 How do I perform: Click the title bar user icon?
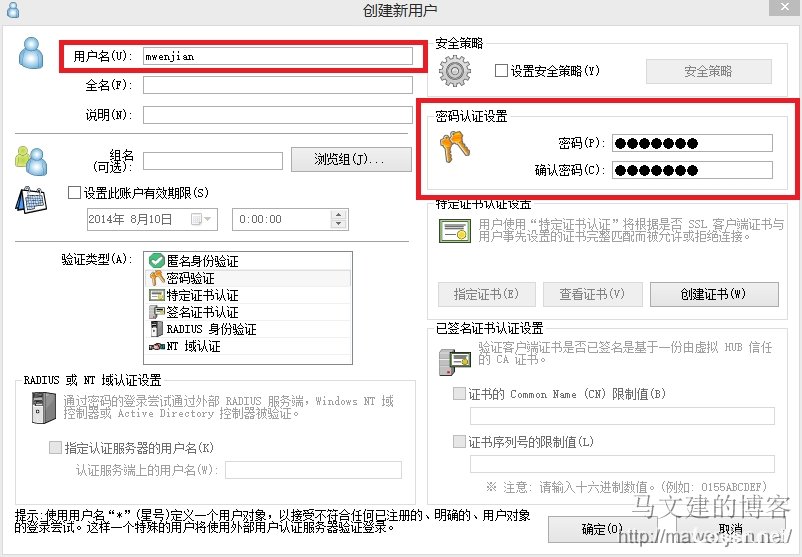13,10
